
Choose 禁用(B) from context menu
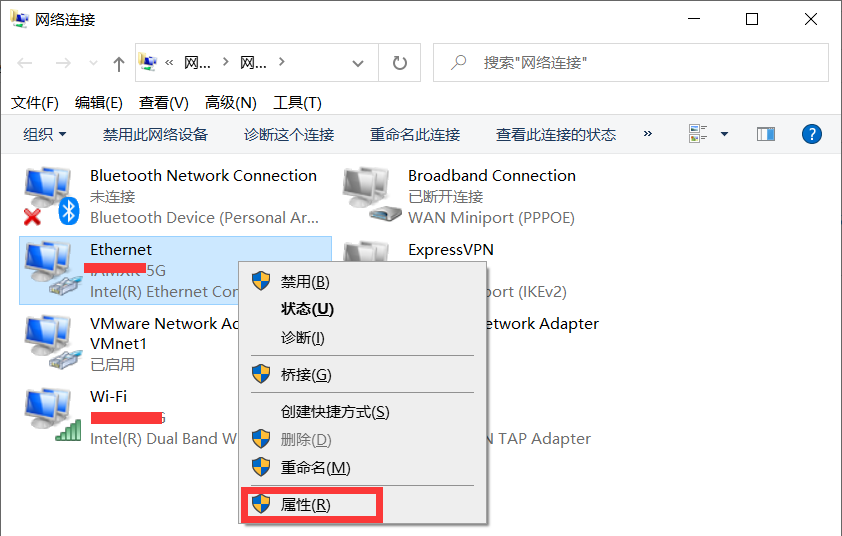(305, 282)
